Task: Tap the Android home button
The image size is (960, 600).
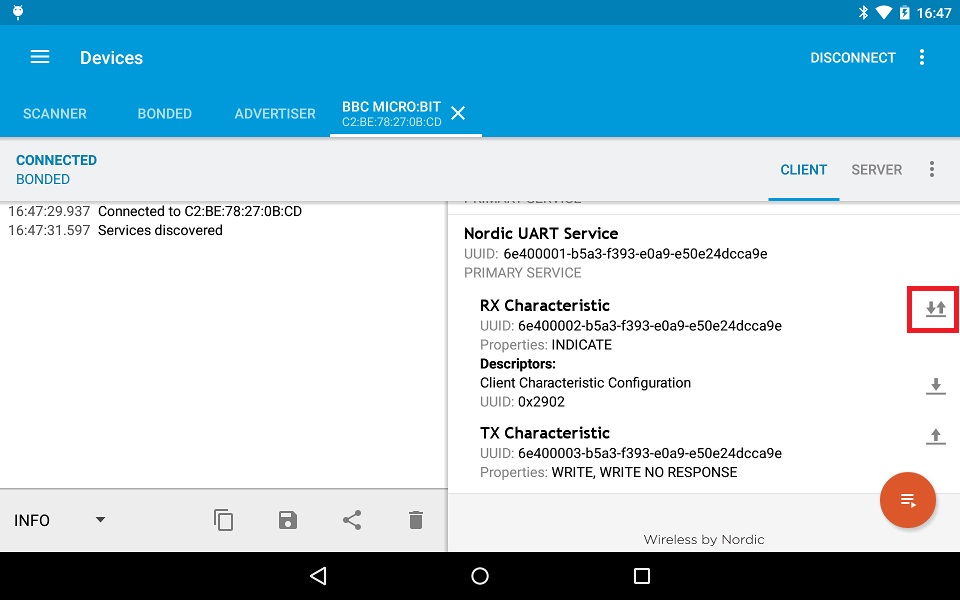Action: (480, 576)
